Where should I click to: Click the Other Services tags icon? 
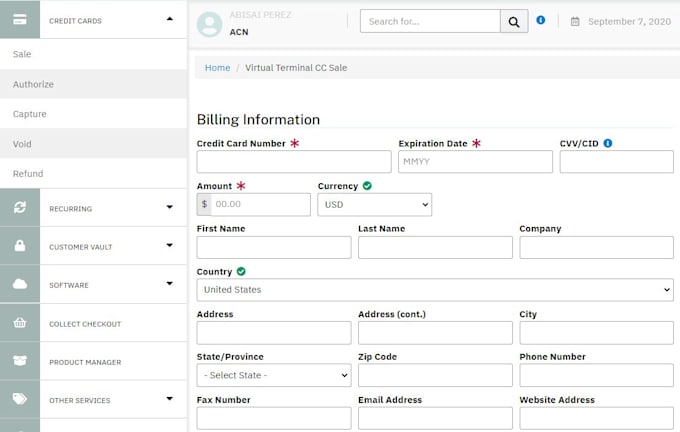click(19, 400)
